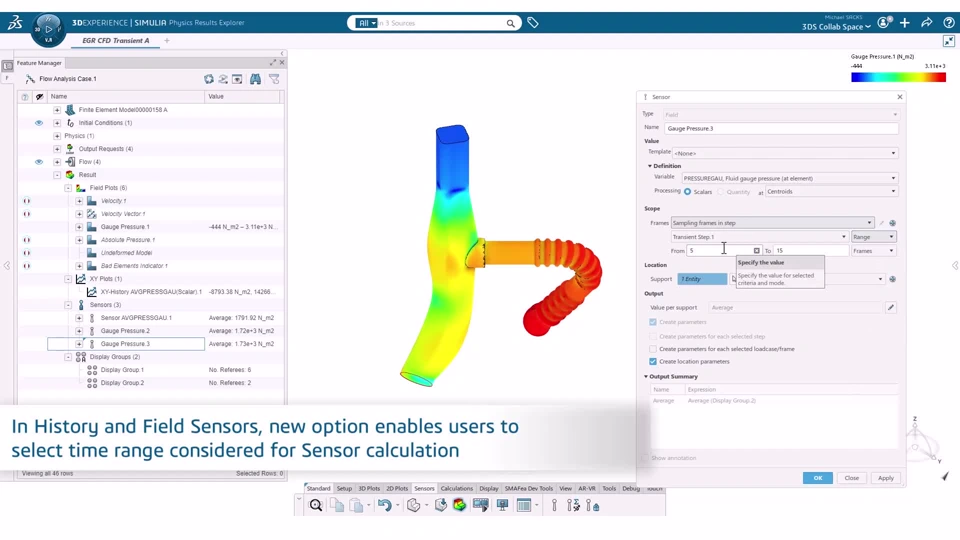Click the table layout toolbar icon

(x=523, y=505)
